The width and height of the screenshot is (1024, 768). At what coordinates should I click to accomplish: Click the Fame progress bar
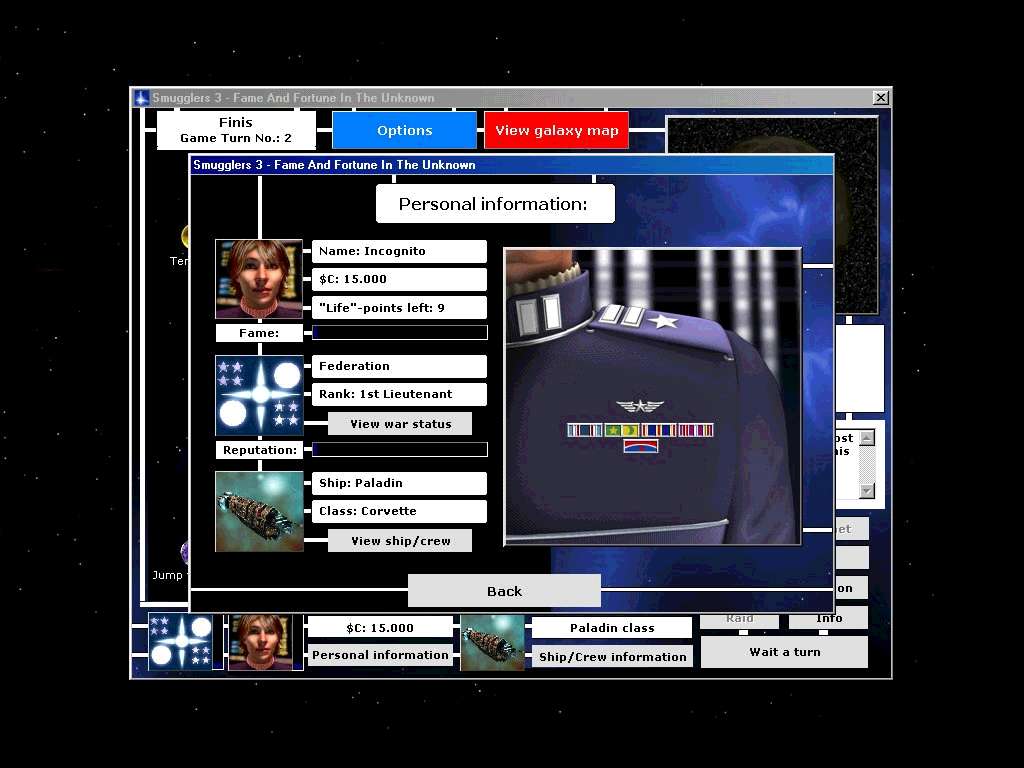point(400,332)
